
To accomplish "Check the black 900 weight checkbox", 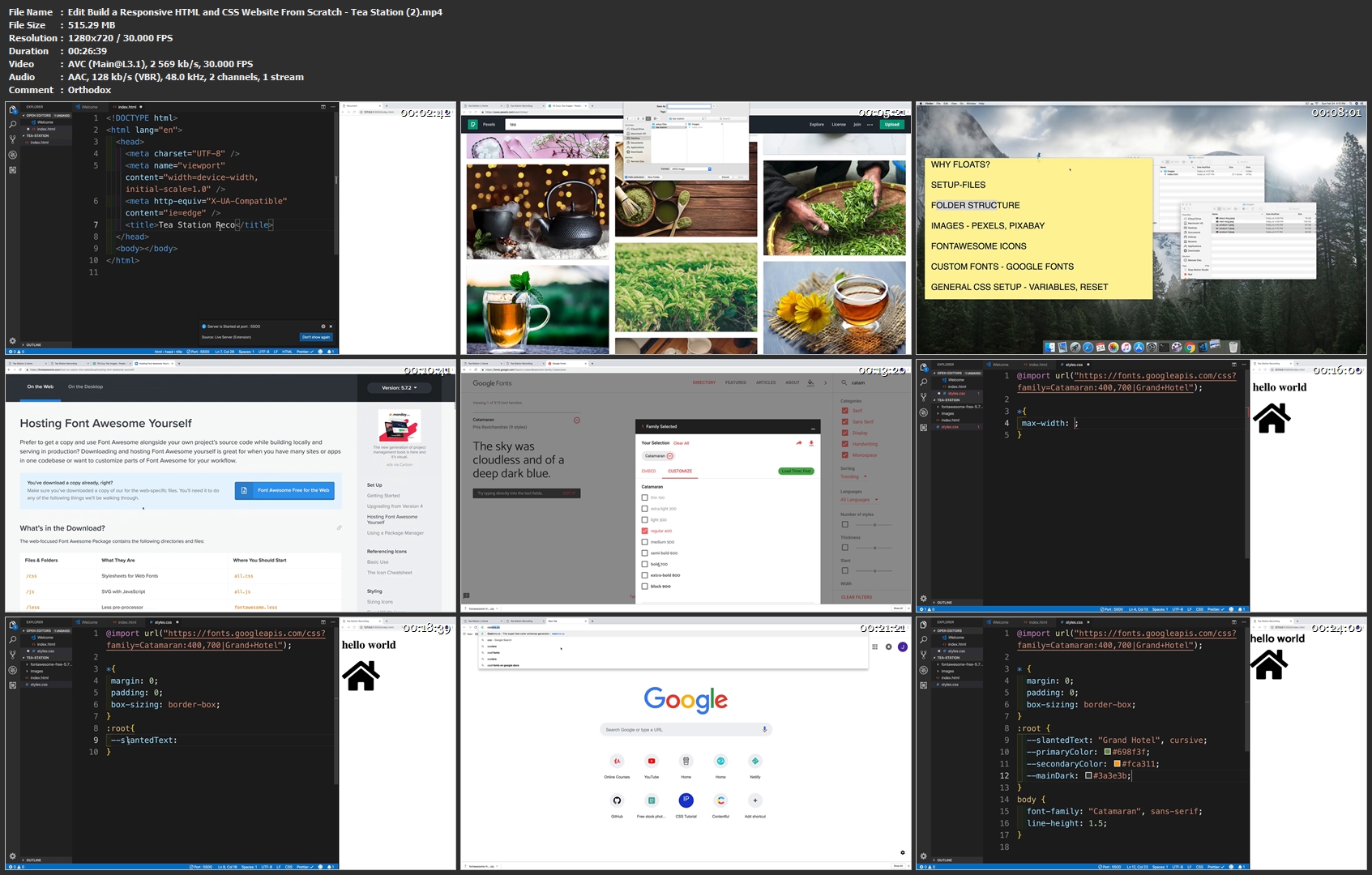I will 645,586.
